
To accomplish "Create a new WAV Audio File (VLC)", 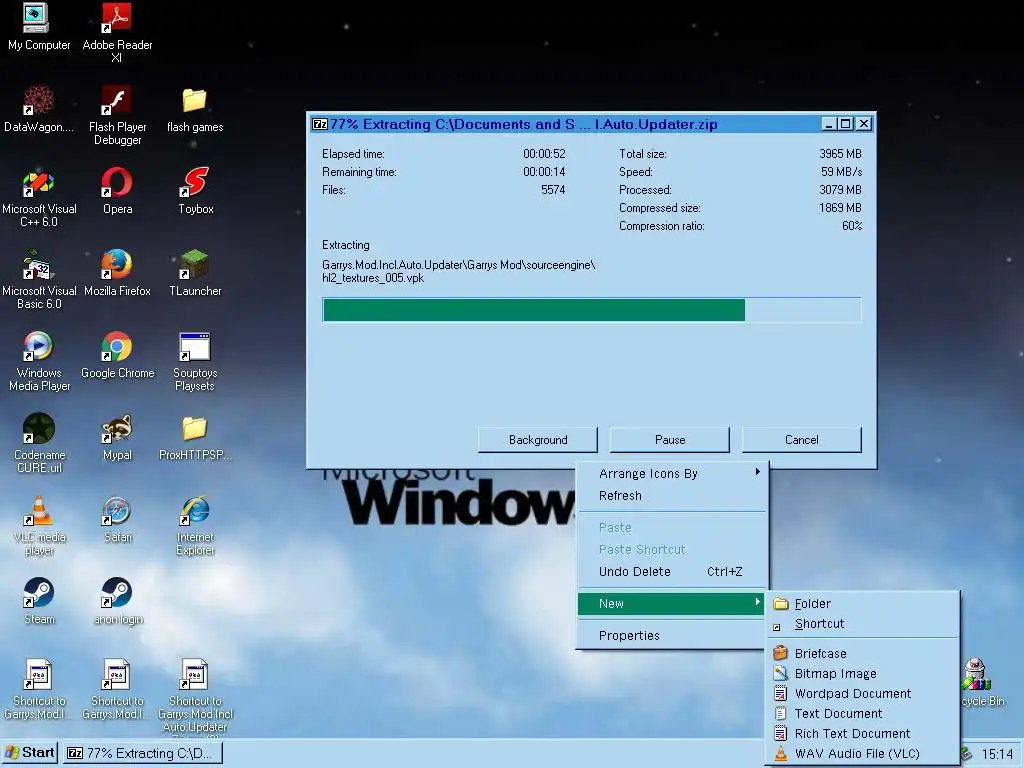I will [x=863, y=754].
